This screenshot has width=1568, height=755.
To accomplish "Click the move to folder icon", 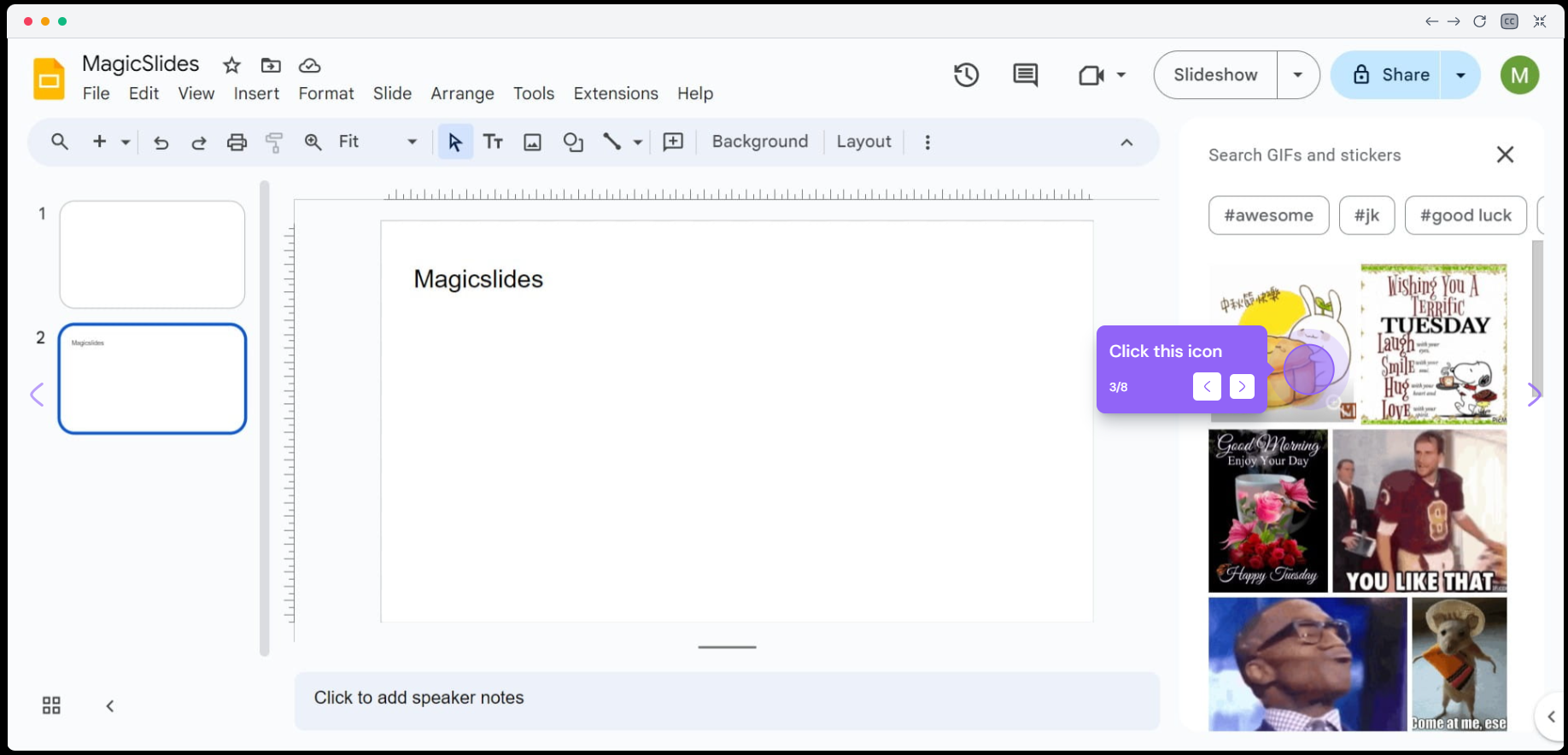I will [x=271, y=66].
